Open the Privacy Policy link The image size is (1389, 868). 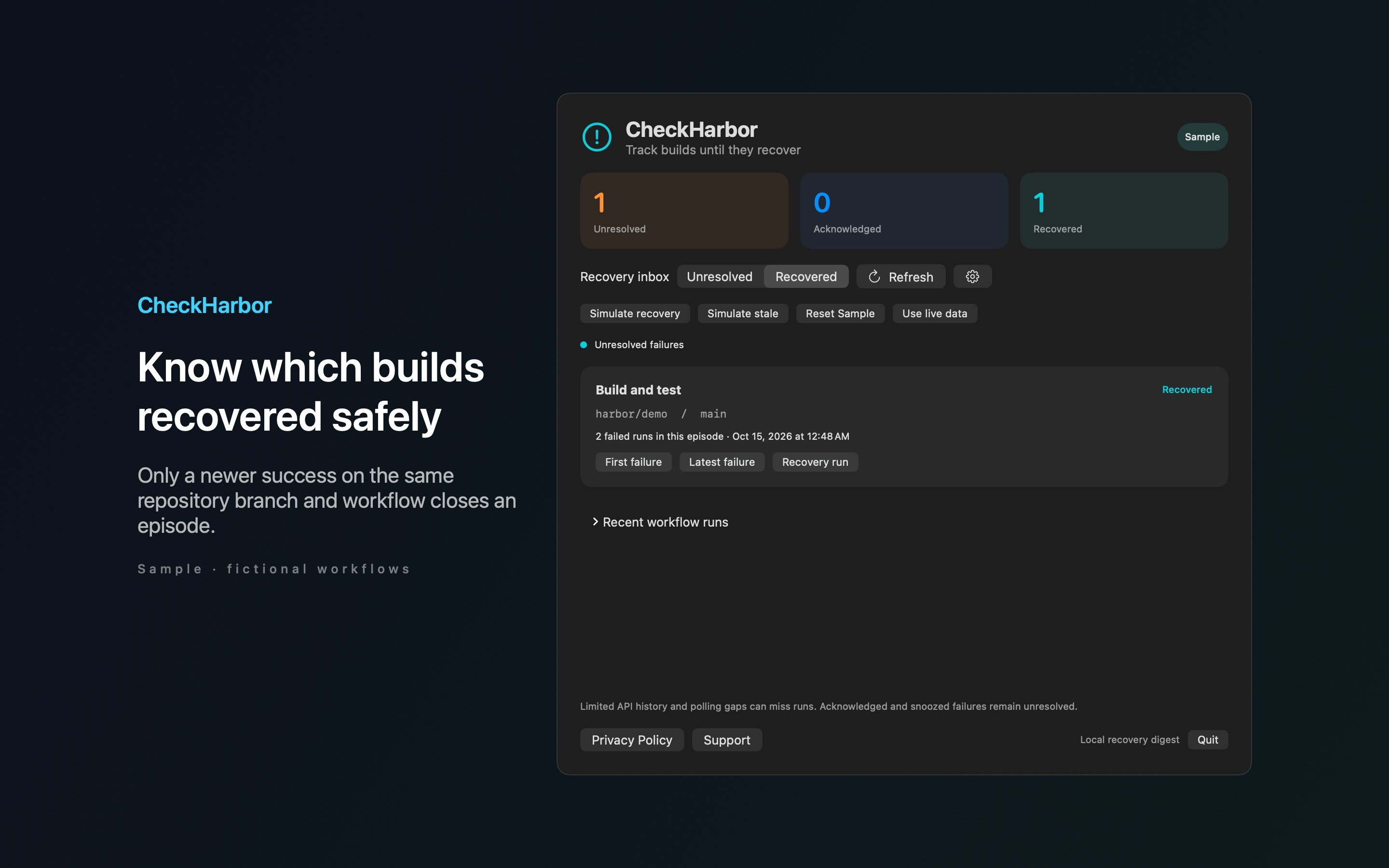tap(632, 740)
